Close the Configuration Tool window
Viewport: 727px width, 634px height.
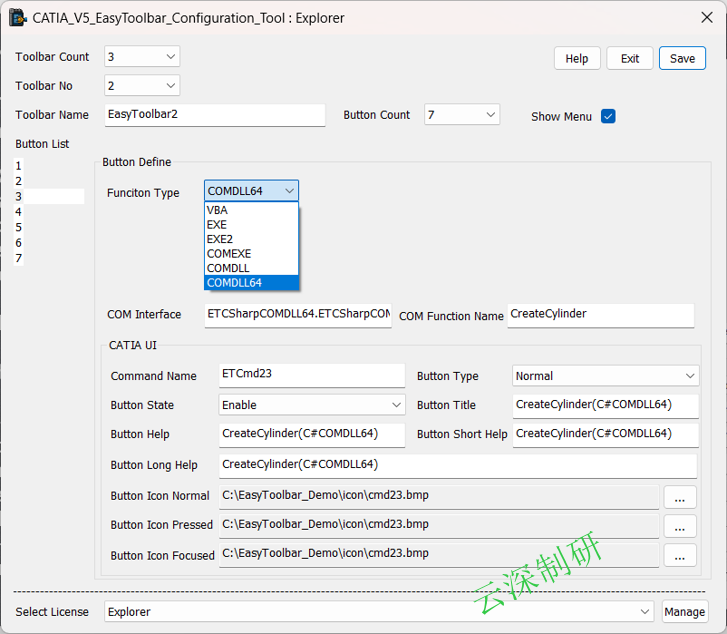pyautogui.click(x=707, y=18)
